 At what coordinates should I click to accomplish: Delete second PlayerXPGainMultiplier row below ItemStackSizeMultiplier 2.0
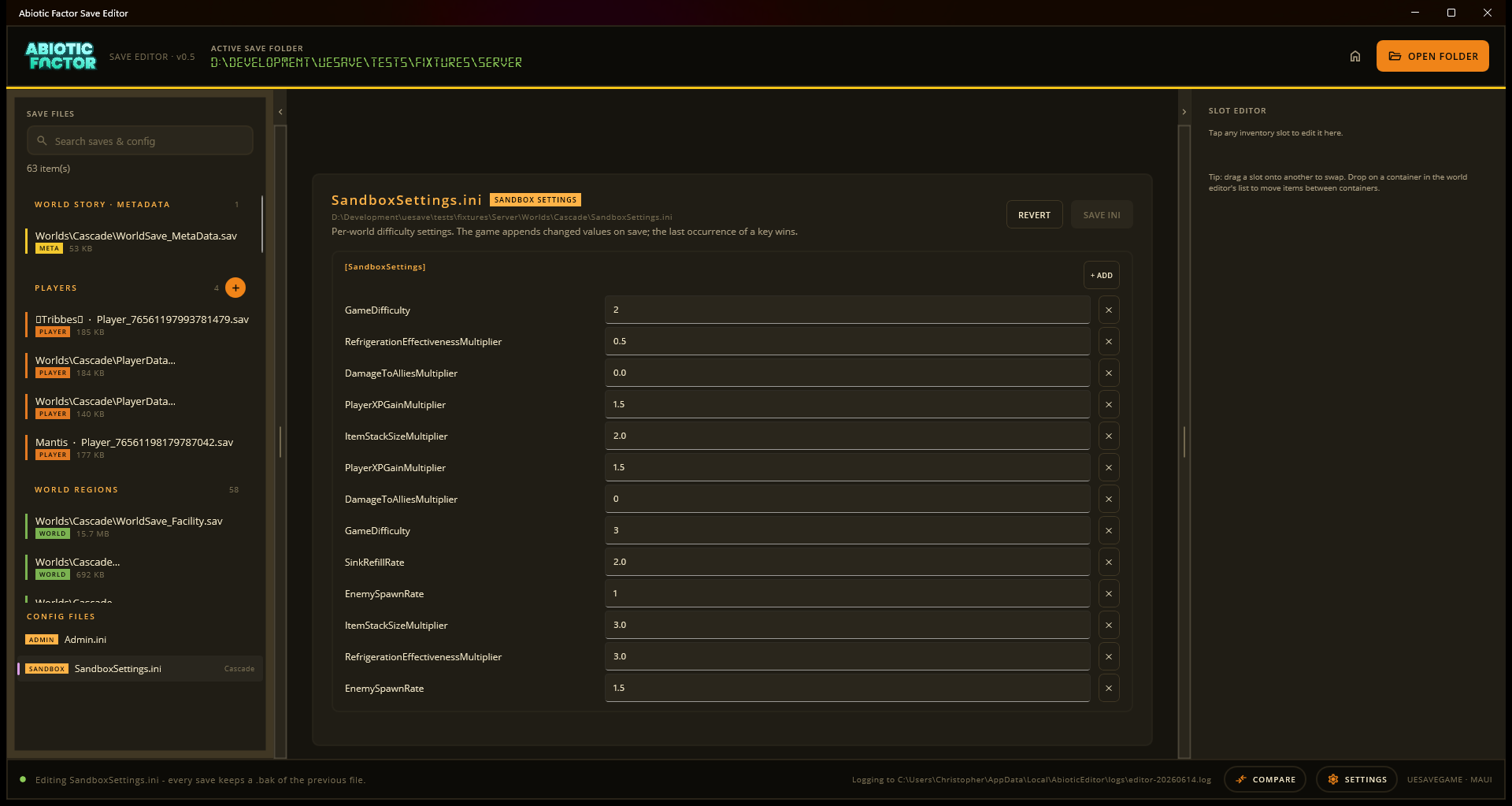point(1109,467)
